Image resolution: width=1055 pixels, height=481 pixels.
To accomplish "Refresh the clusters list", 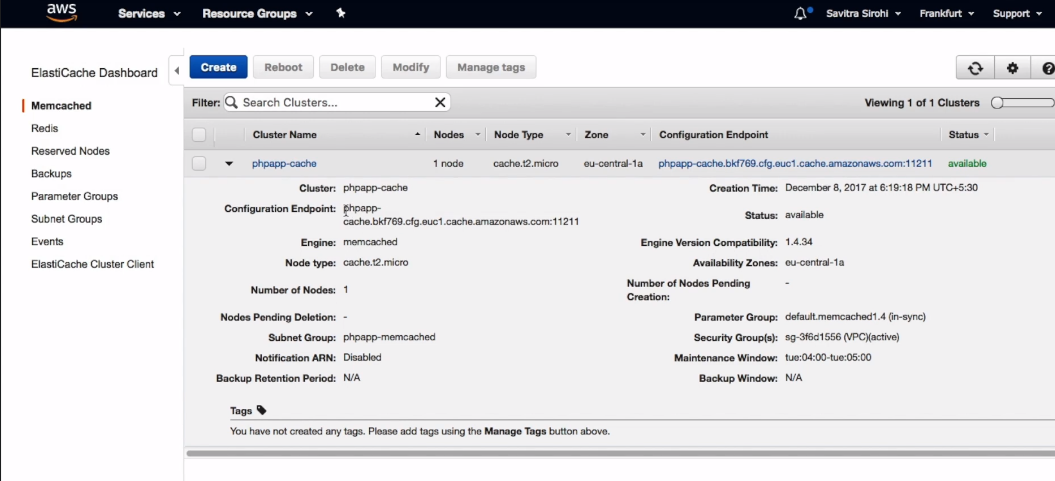I will 975,68.
